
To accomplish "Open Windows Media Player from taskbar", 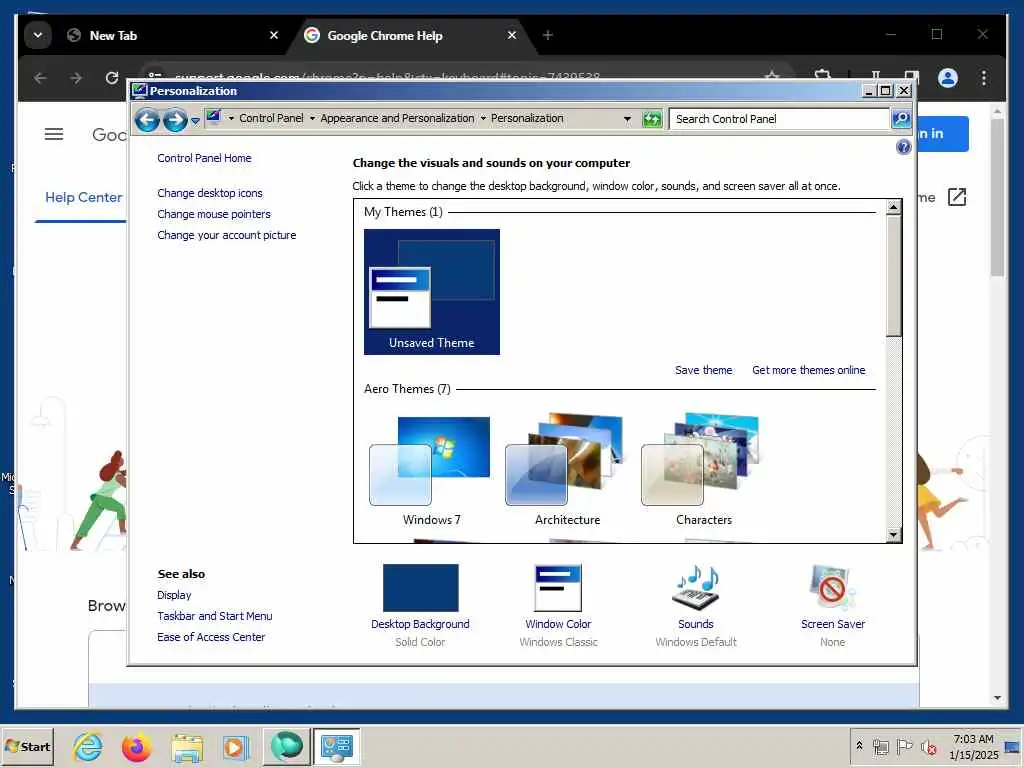I will click(x=235, y=747).
